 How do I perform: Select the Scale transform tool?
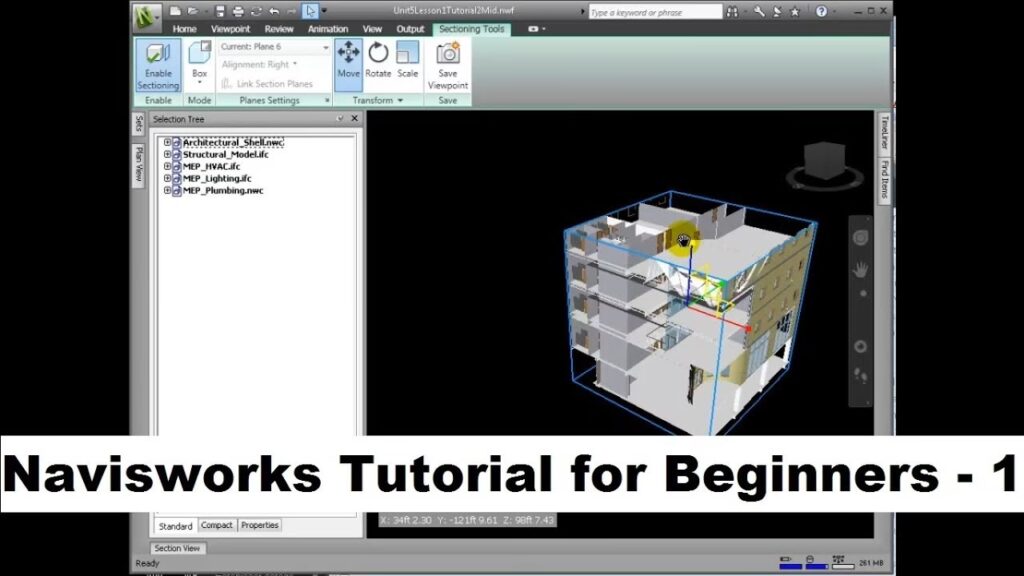(407, 60)
